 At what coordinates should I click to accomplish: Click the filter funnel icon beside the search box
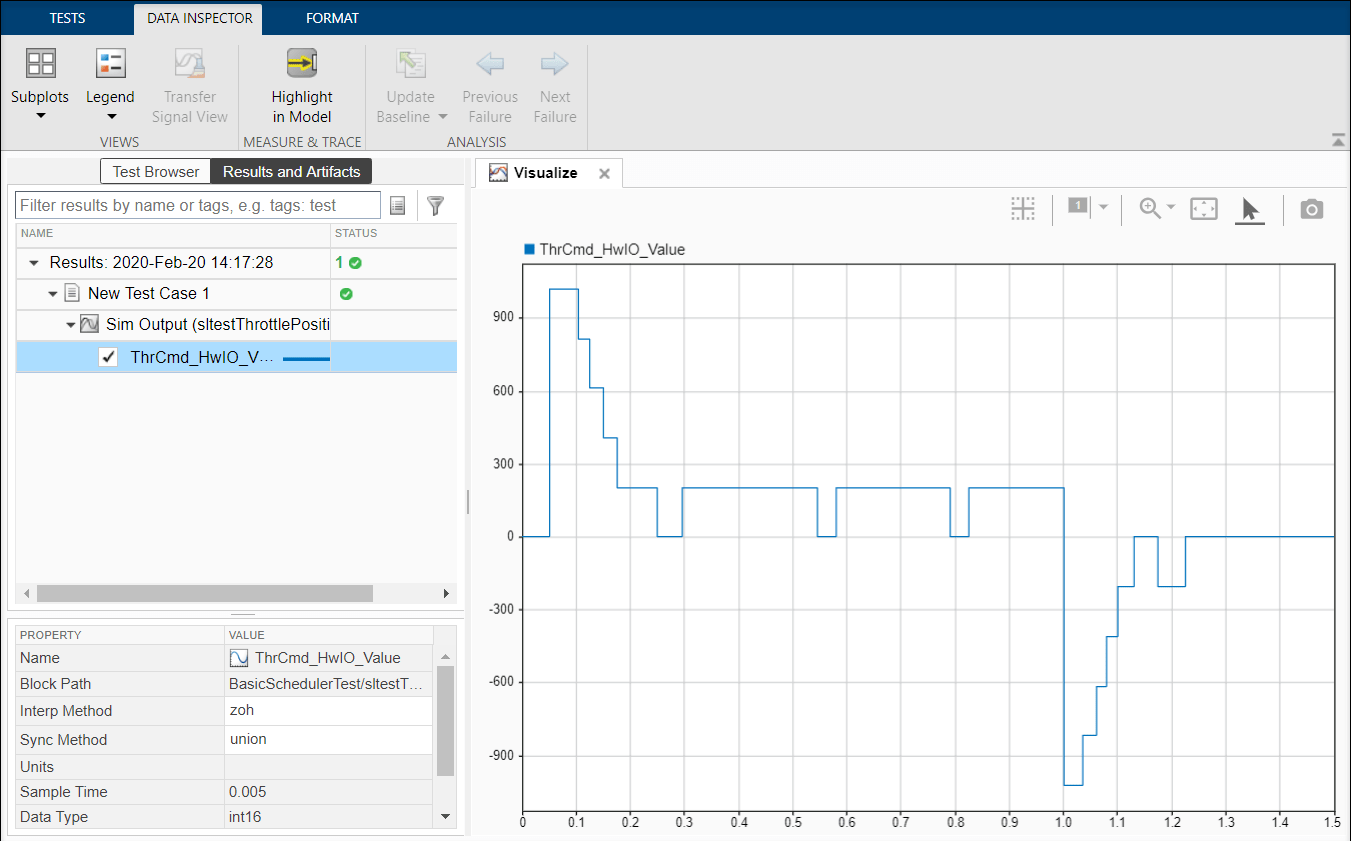435,205
